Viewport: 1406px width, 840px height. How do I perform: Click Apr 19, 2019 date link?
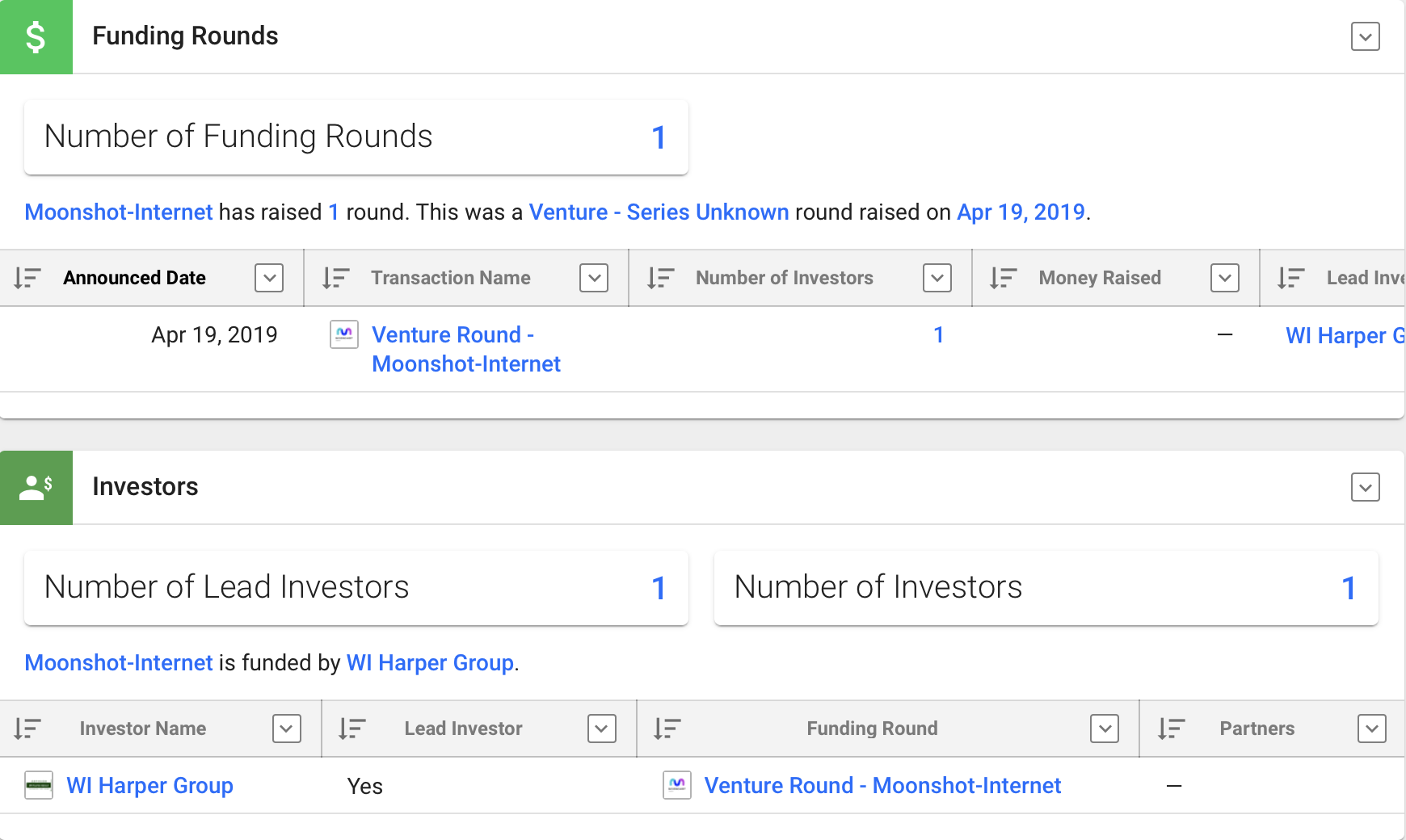1021,212
